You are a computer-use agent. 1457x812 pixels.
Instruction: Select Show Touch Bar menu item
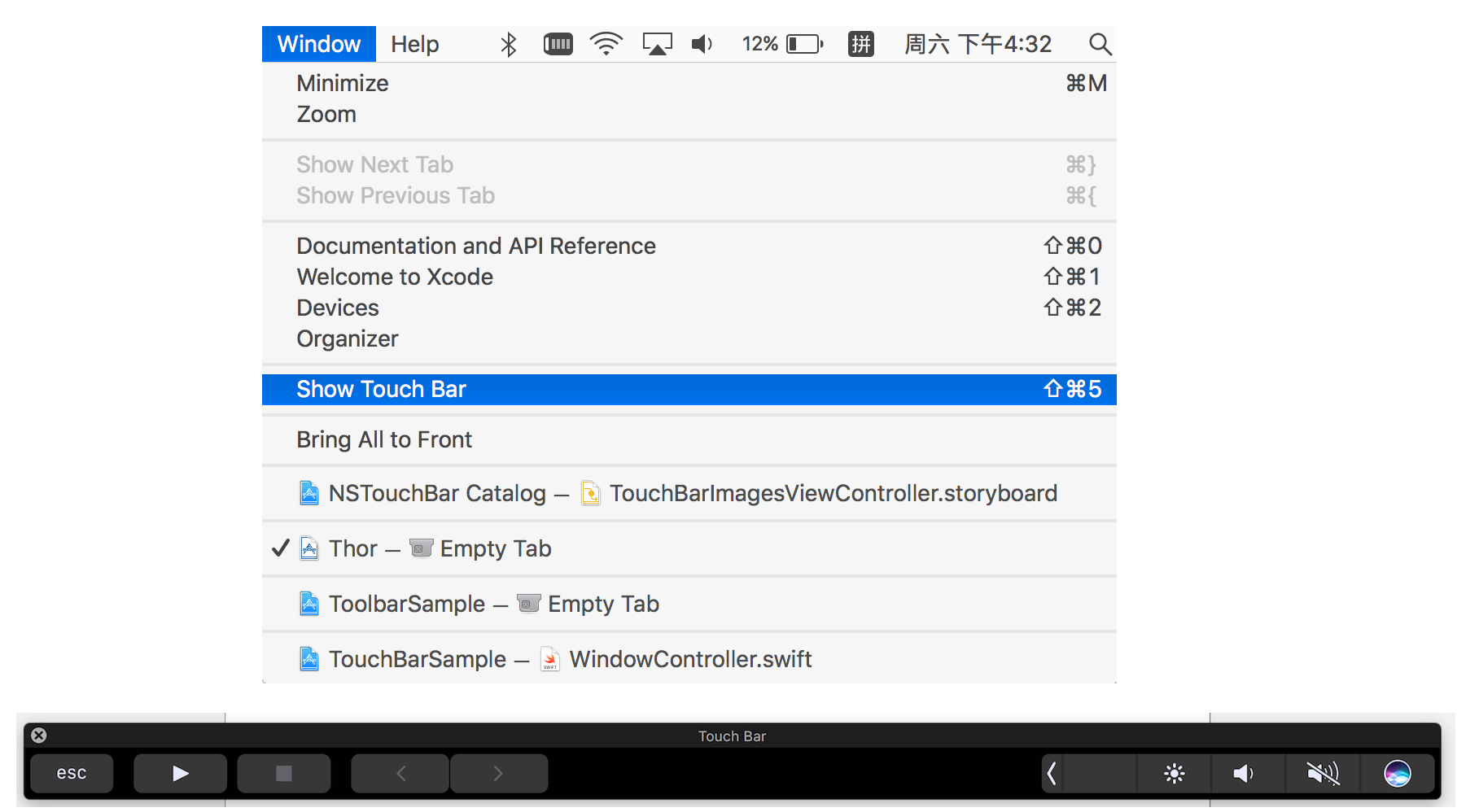[x=689, y=389]
